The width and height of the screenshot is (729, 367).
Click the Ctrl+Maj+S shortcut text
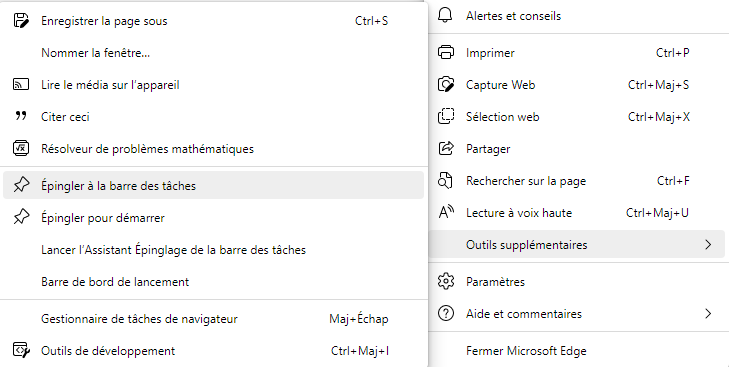click(x=658, y=85)
